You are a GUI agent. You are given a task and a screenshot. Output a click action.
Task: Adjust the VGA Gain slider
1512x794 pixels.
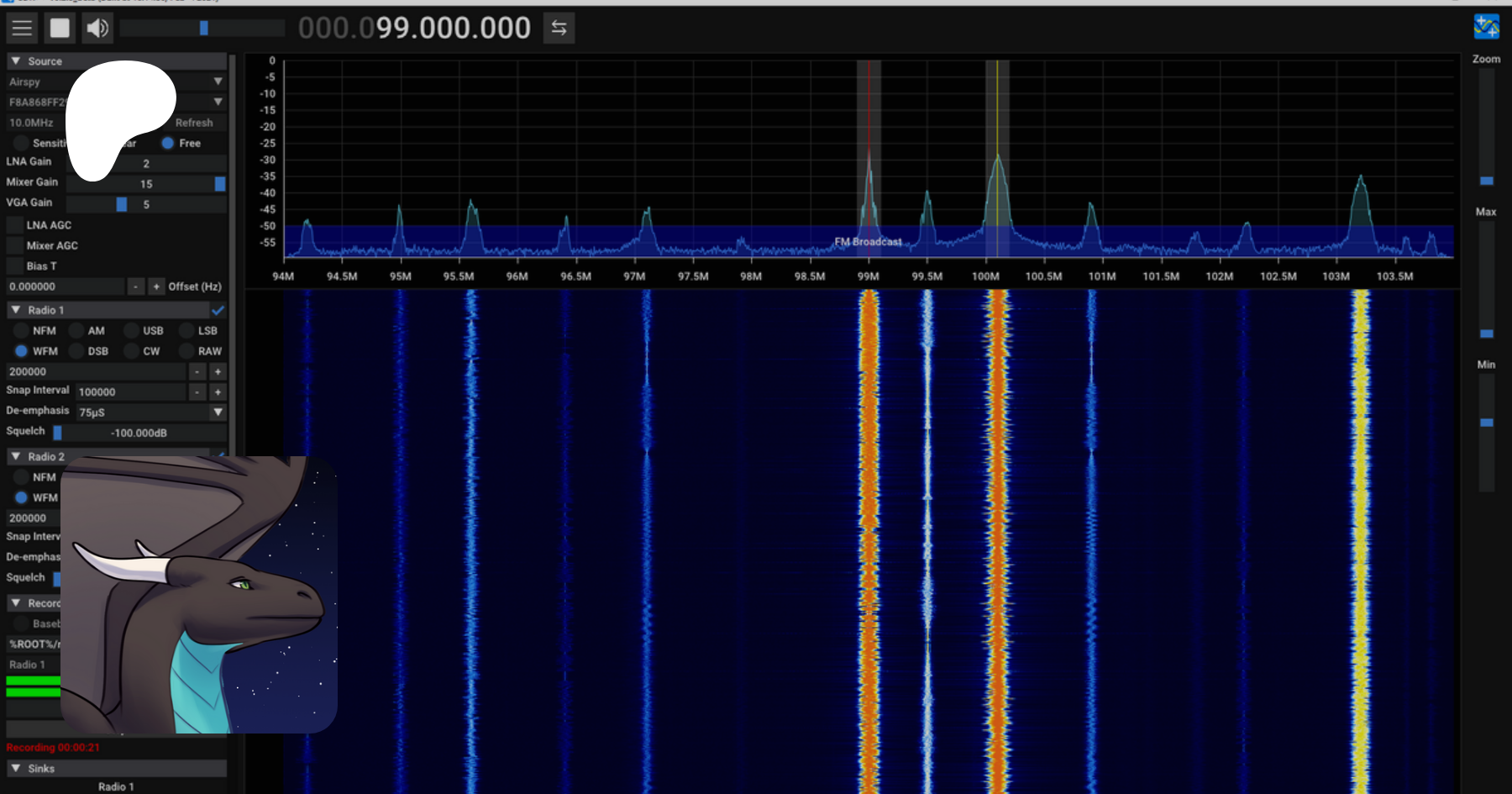coord(122,204)
